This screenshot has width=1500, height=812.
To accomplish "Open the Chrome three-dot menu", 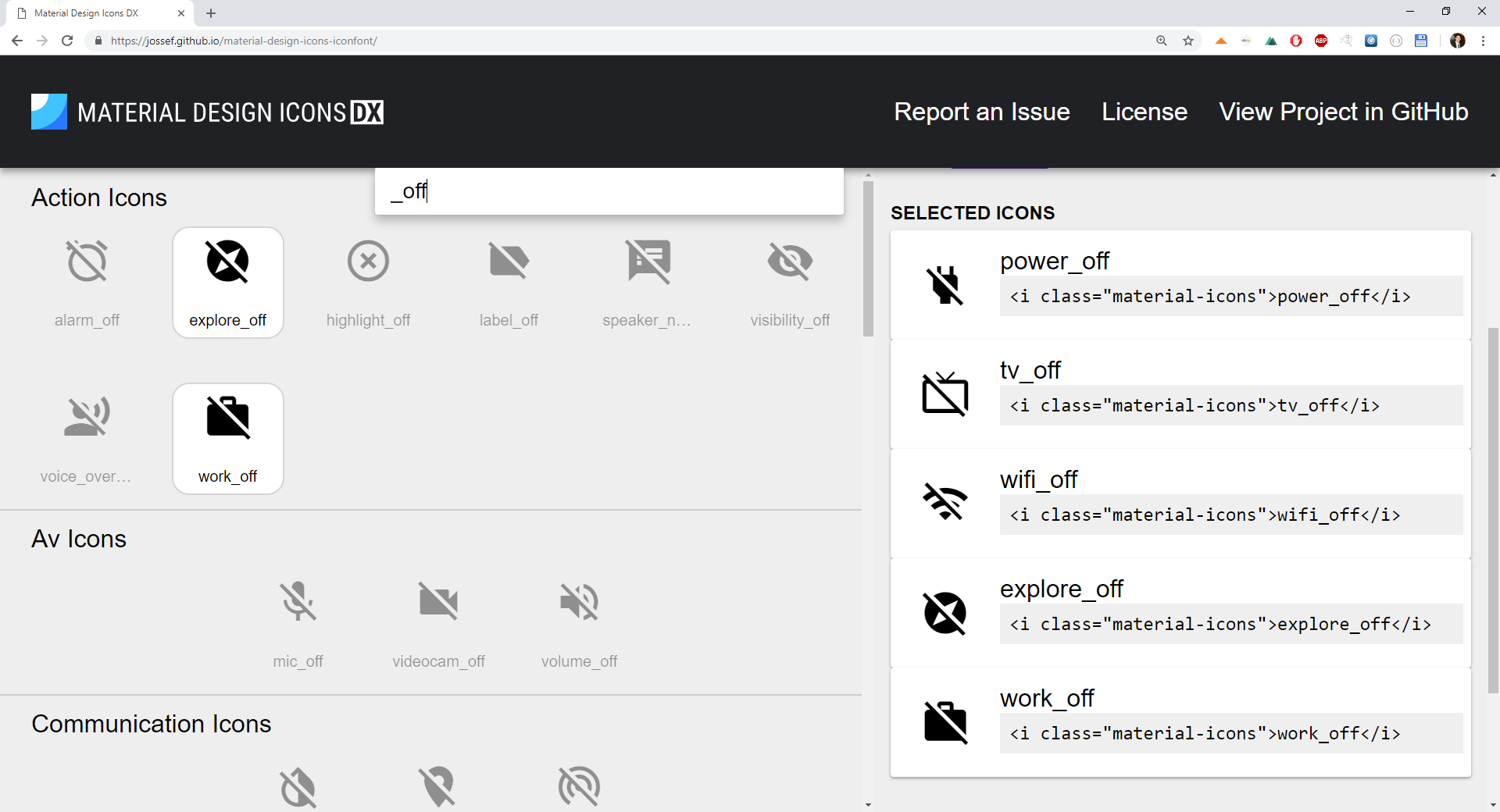I will click(1483, 41).
